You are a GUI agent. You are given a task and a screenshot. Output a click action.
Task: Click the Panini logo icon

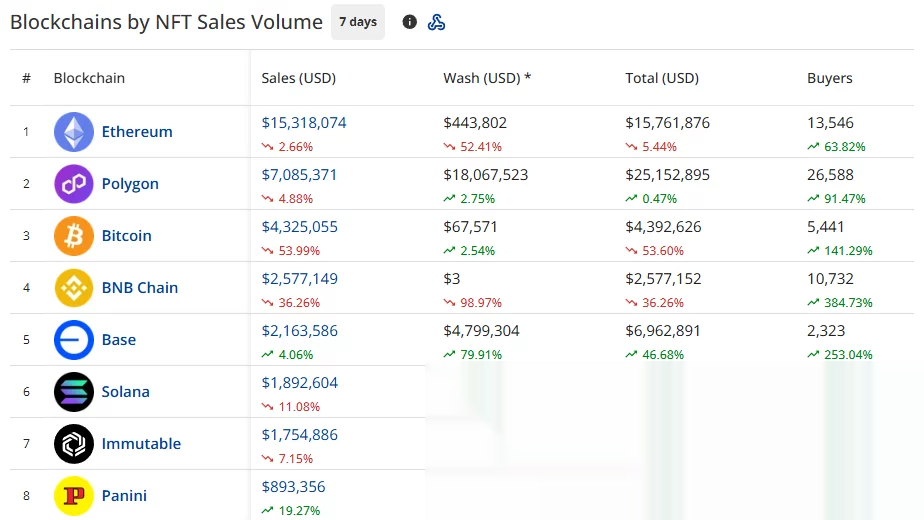[74, 495]
